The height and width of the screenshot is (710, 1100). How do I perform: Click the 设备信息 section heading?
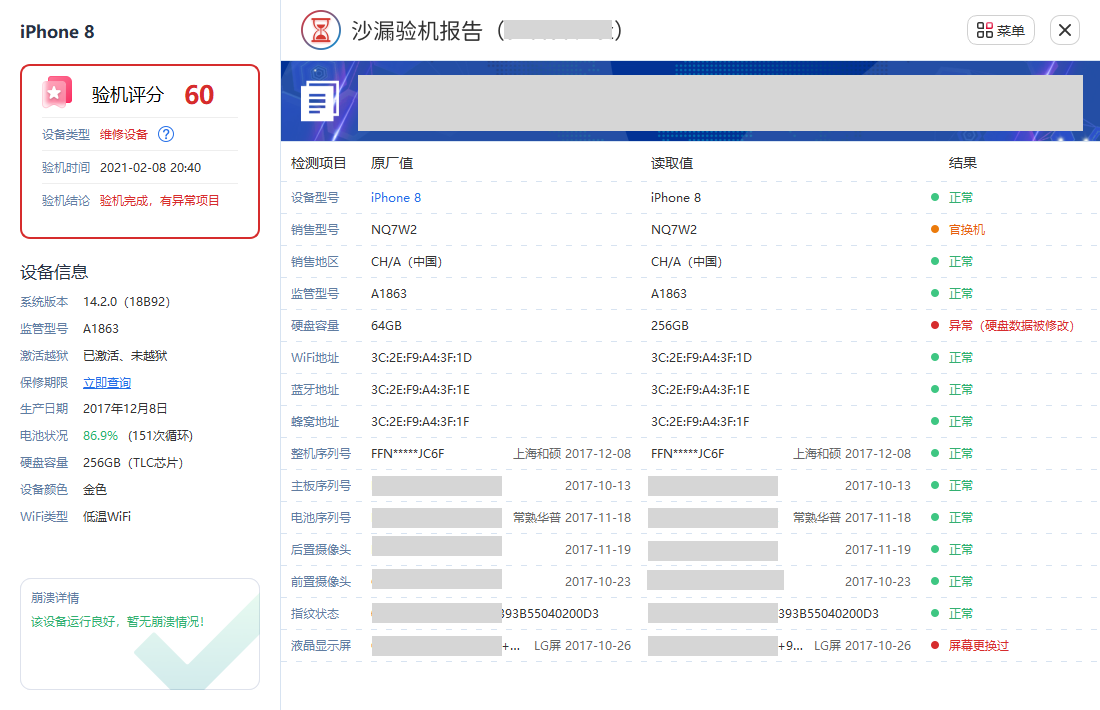(x=54, y=272)
